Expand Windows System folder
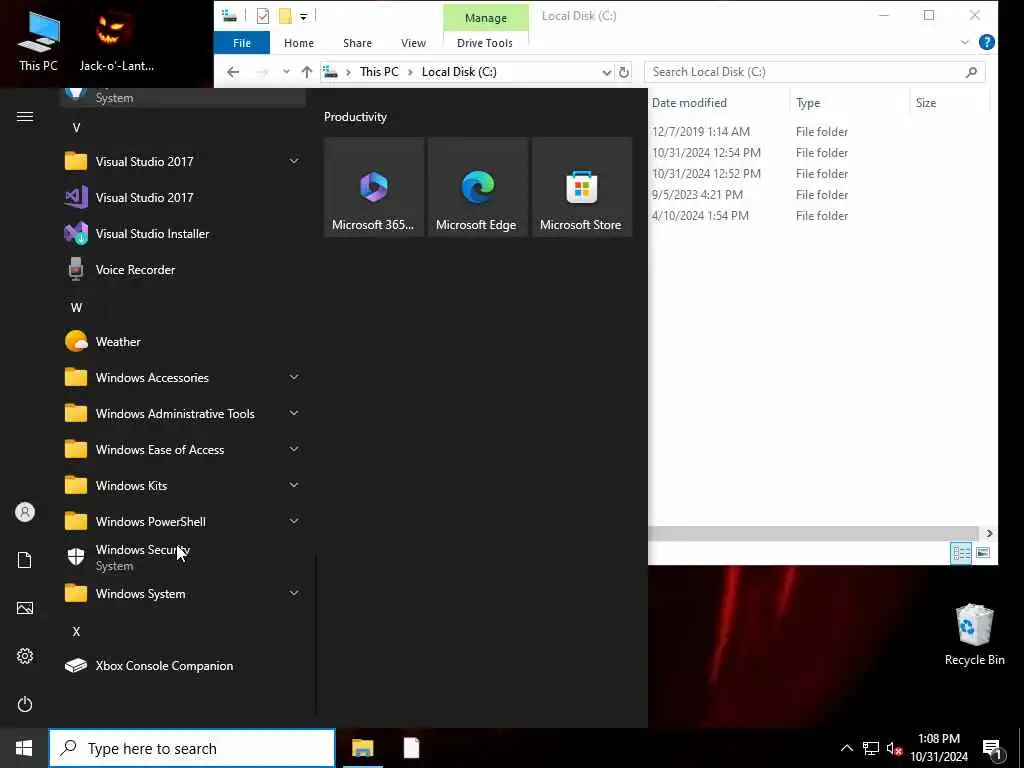Viewport: 1024px width, 768px height. (294, 593)
